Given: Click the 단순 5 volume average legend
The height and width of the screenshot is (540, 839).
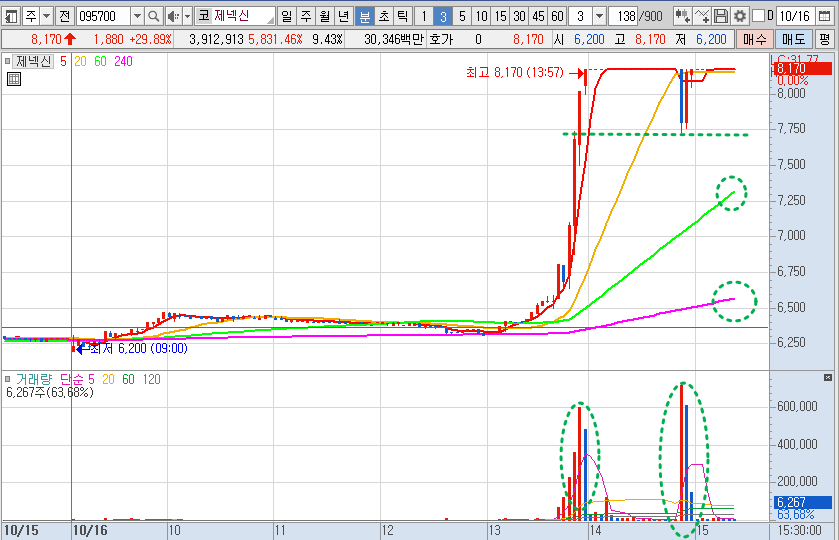Looking at the screenshot, I should (77, 379).
